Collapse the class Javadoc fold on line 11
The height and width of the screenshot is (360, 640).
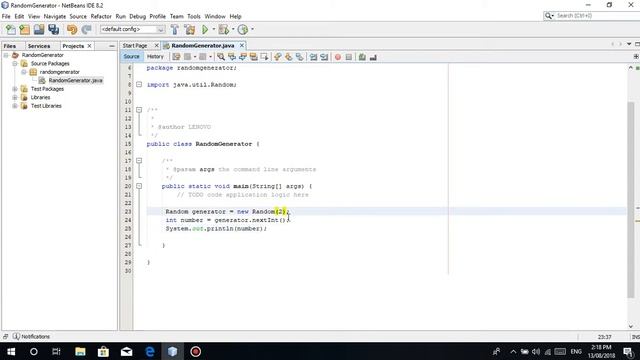[x=139, y=110]
